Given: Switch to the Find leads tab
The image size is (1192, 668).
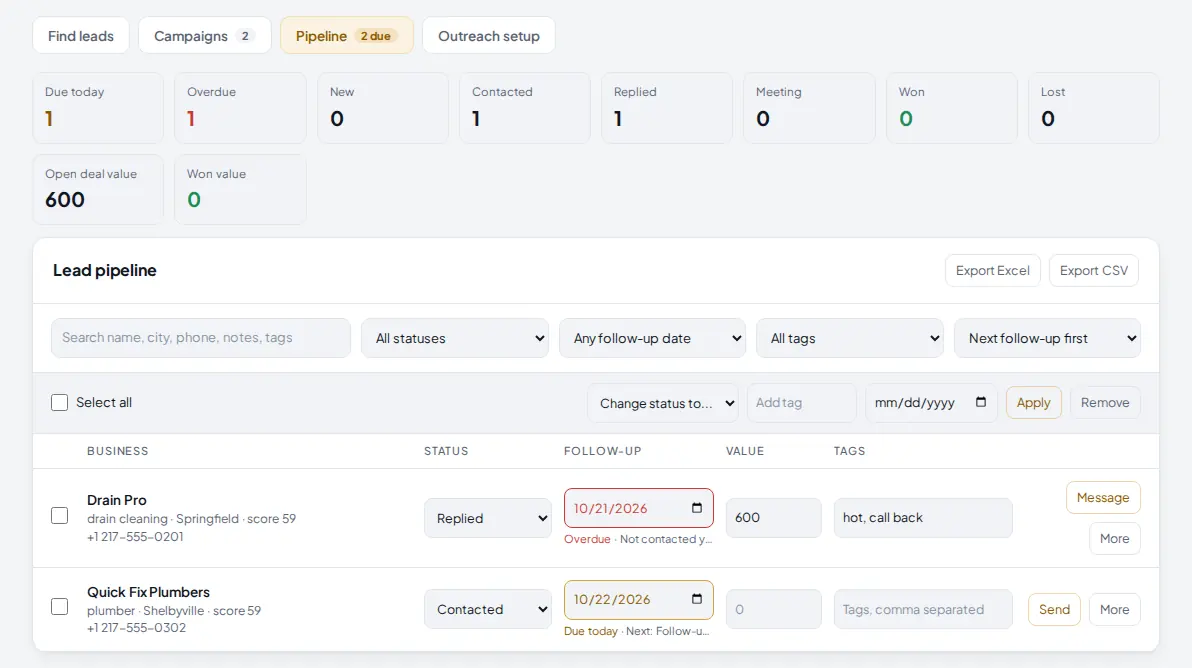Looking at the screenshot, I should [81, 36].
